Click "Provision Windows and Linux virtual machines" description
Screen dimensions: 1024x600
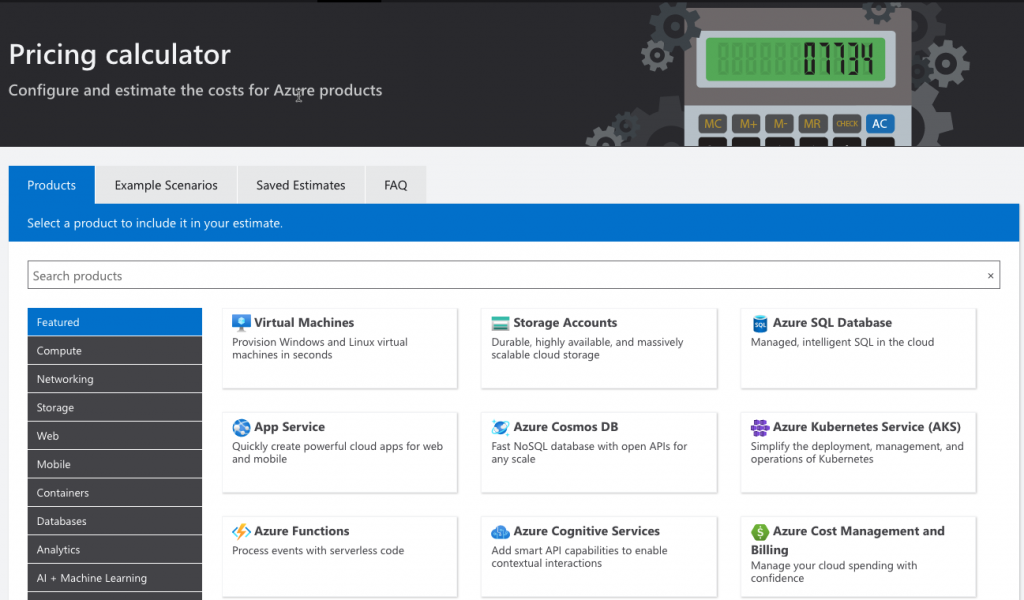(x=320, y=349)
